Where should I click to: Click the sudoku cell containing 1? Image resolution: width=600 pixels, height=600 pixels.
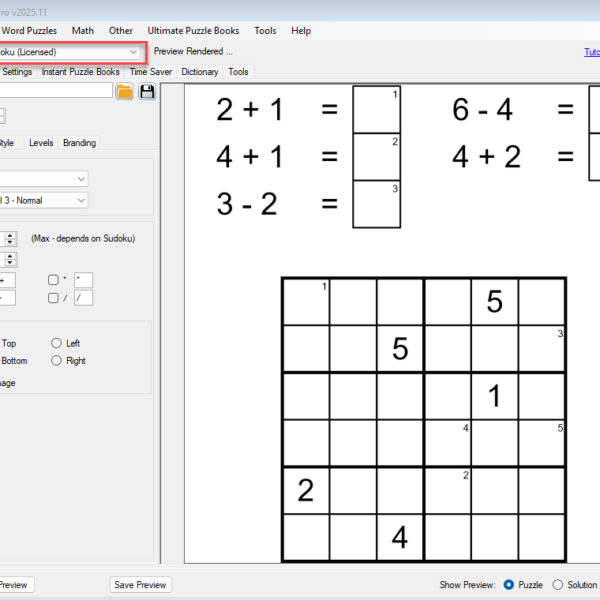point(494,396)
